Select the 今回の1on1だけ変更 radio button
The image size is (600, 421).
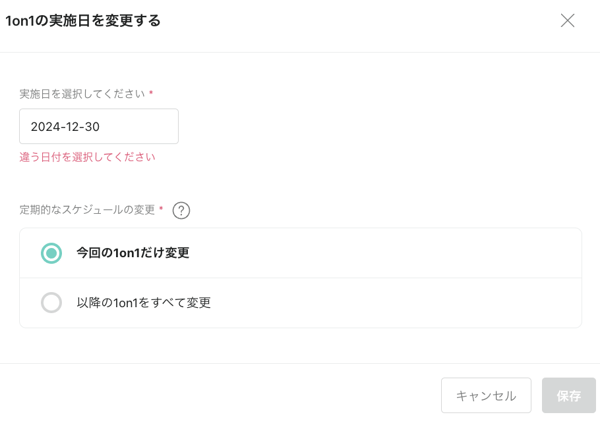pos(51,253)
